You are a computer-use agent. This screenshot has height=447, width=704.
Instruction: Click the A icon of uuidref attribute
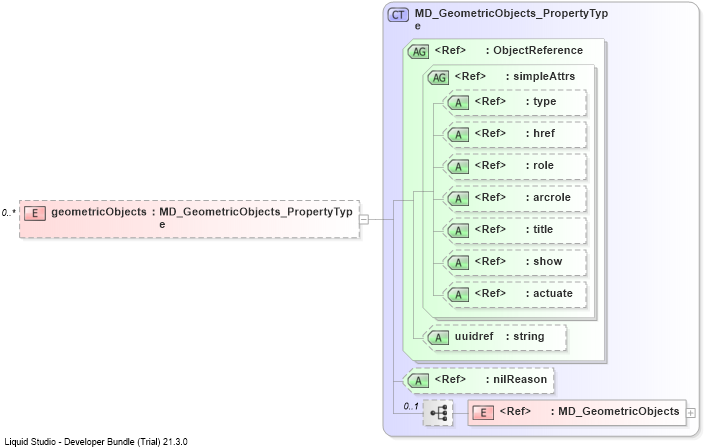pyautogui.click(x=438, y=337)
